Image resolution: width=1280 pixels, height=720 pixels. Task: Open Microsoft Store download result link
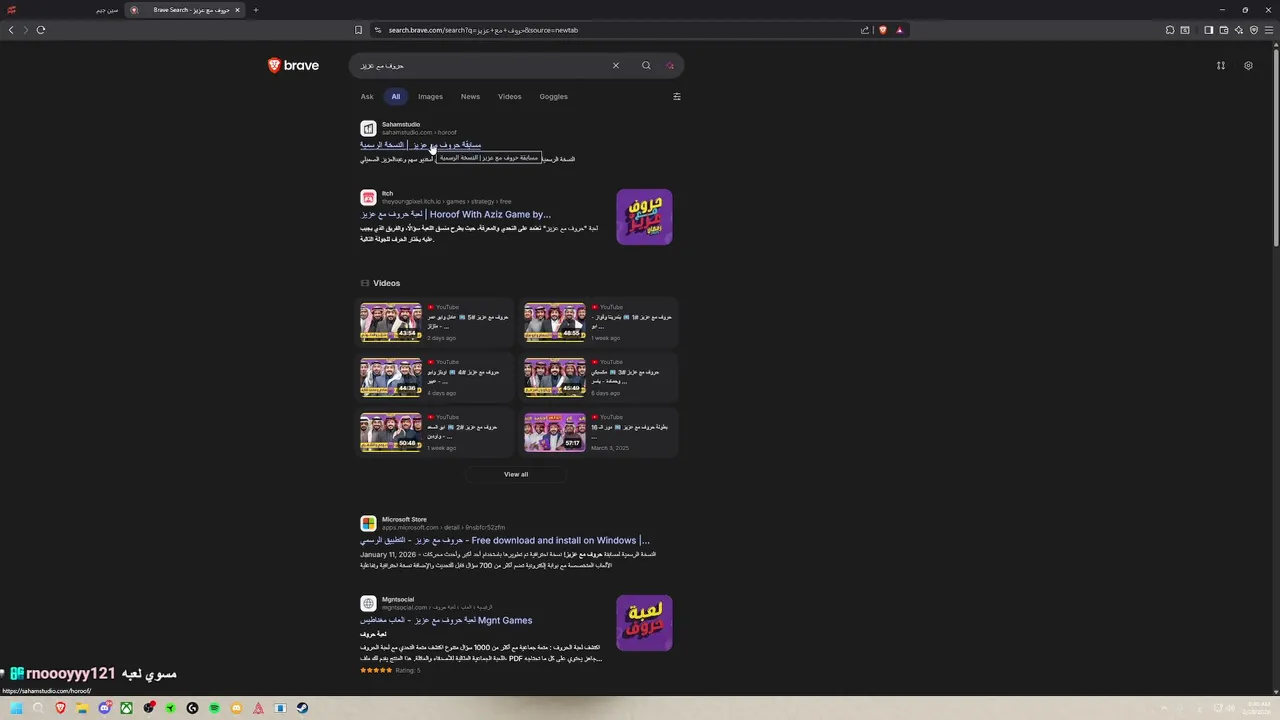pos(505,540)
